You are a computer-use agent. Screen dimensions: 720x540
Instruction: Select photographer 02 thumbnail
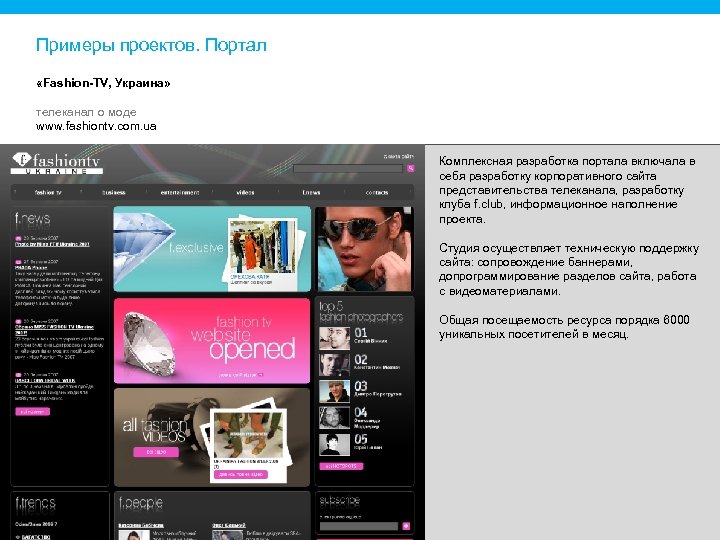[x=334, y=365]
